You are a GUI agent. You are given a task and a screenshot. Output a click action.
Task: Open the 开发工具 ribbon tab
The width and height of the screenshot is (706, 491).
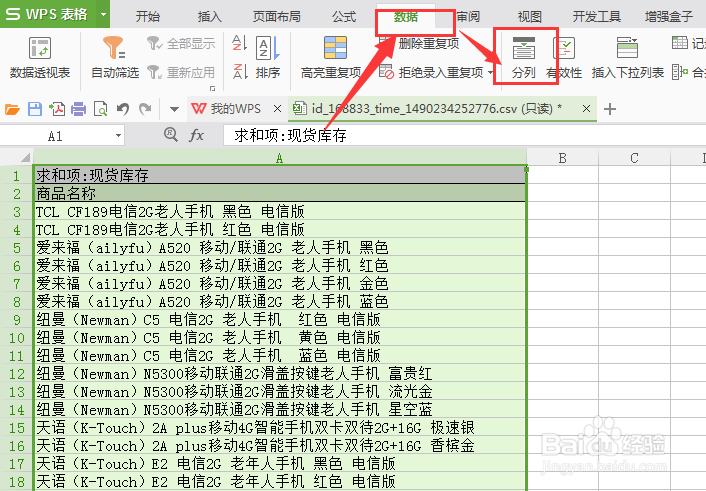coord(597,17)
